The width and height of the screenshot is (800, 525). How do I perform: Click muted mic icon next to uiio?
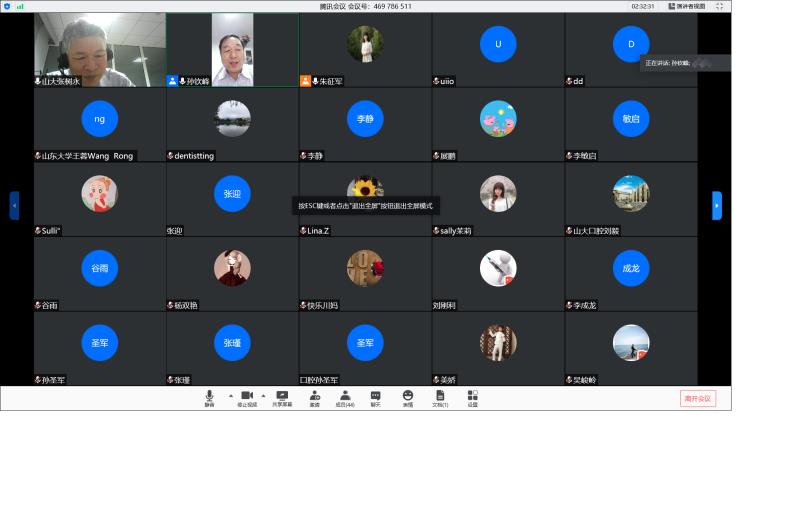[436, 81]
